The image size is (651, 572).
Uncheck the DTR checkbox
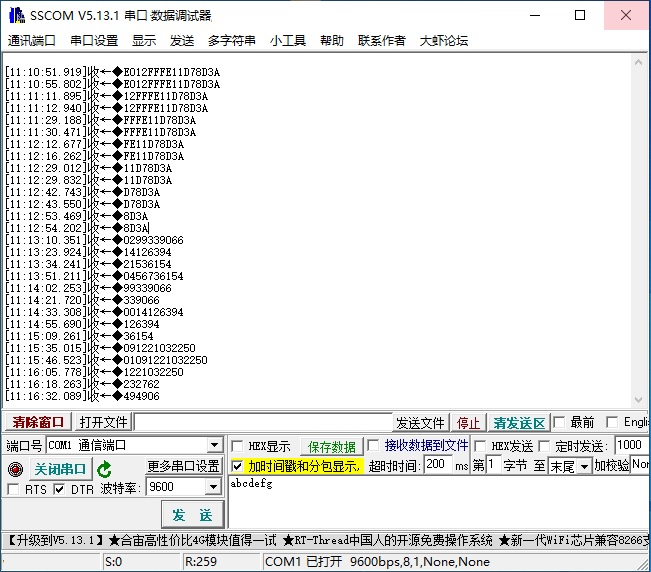click(59, 489)
